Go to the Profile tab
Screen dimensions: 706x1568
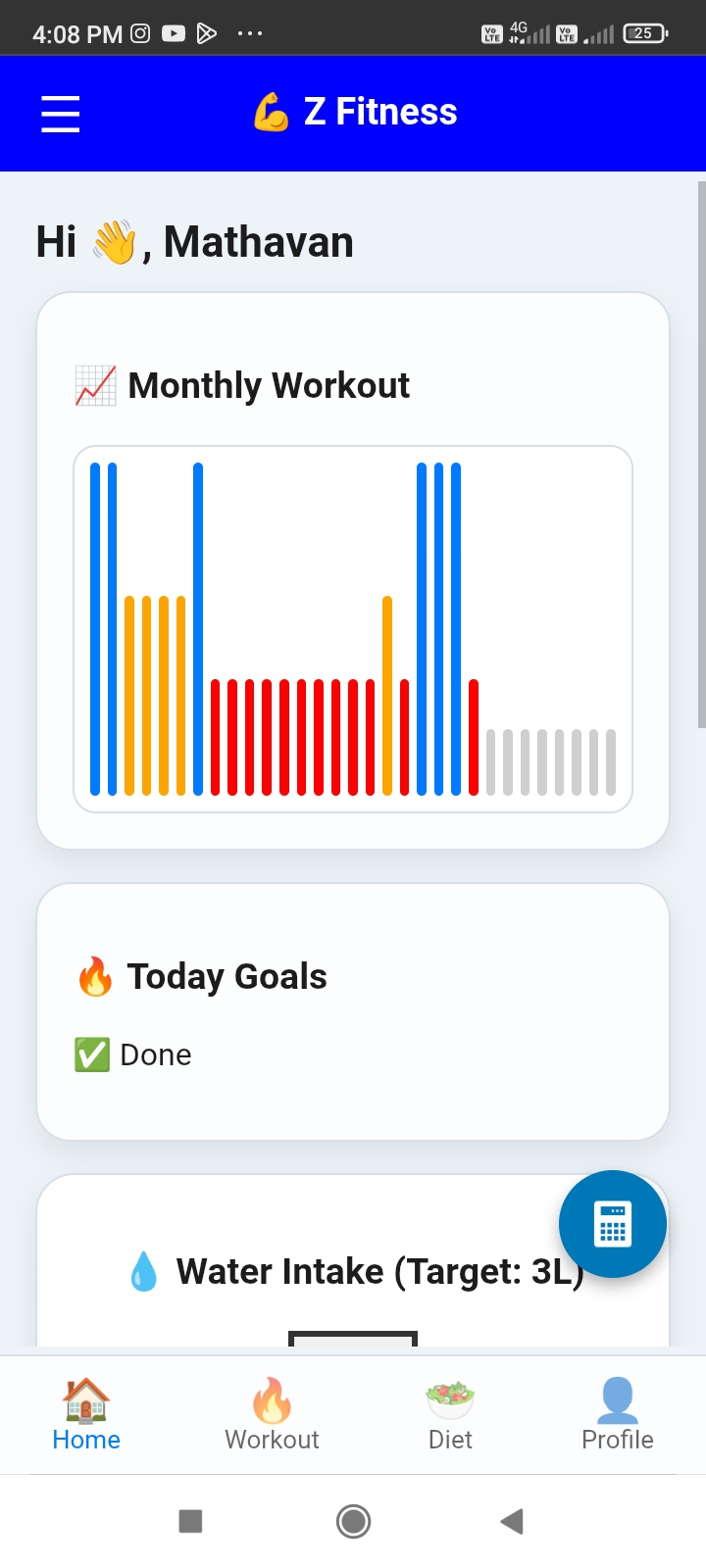617,1414
